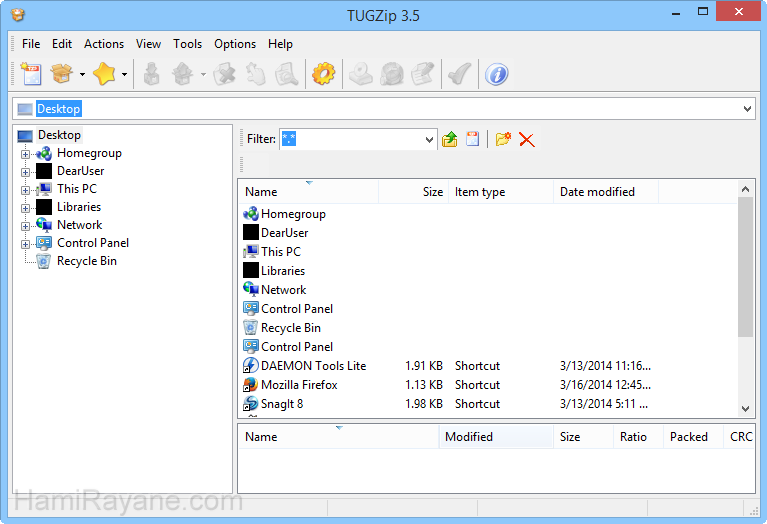The height and width of the screenshot is (524, 767).
Task: Click the archive pane Size column header
Action: [x=583, y=436]
